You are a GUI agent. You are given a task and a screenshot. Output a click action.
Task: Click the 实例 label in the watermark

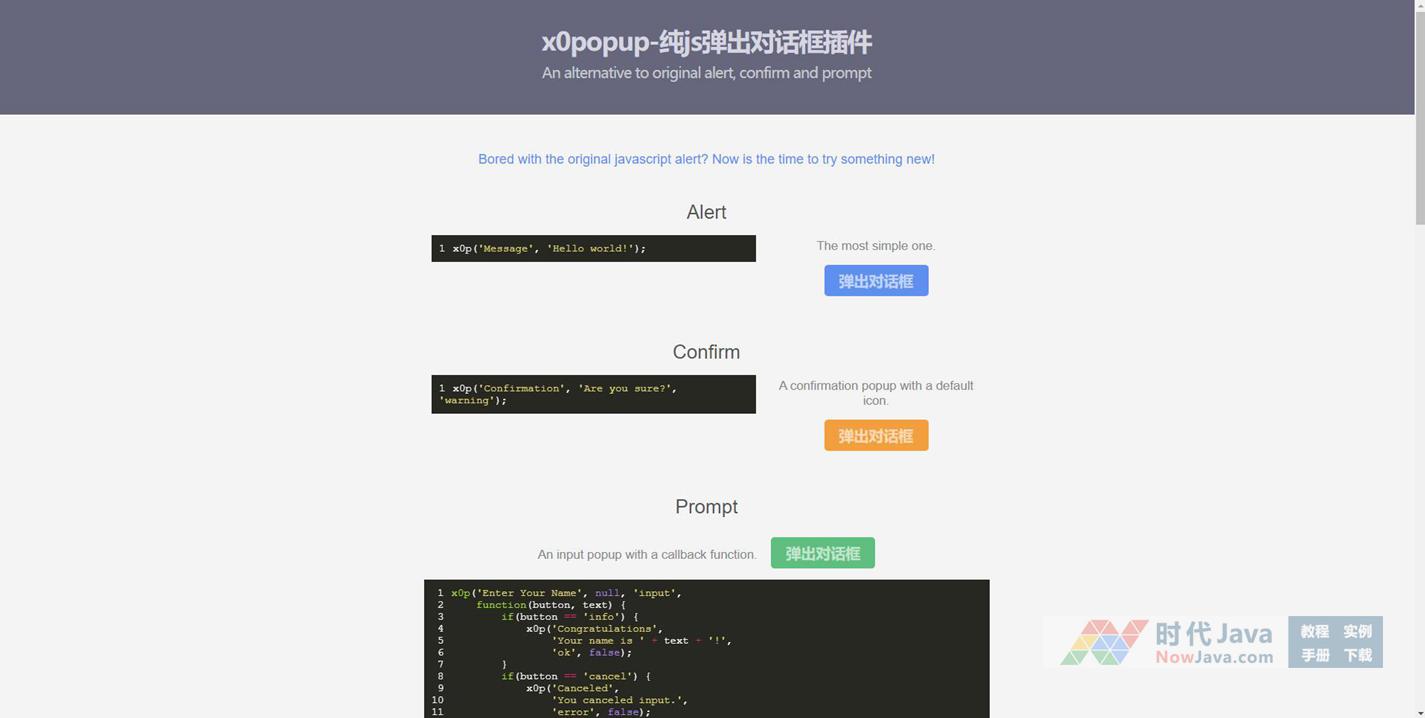(x=1357, y=631)
